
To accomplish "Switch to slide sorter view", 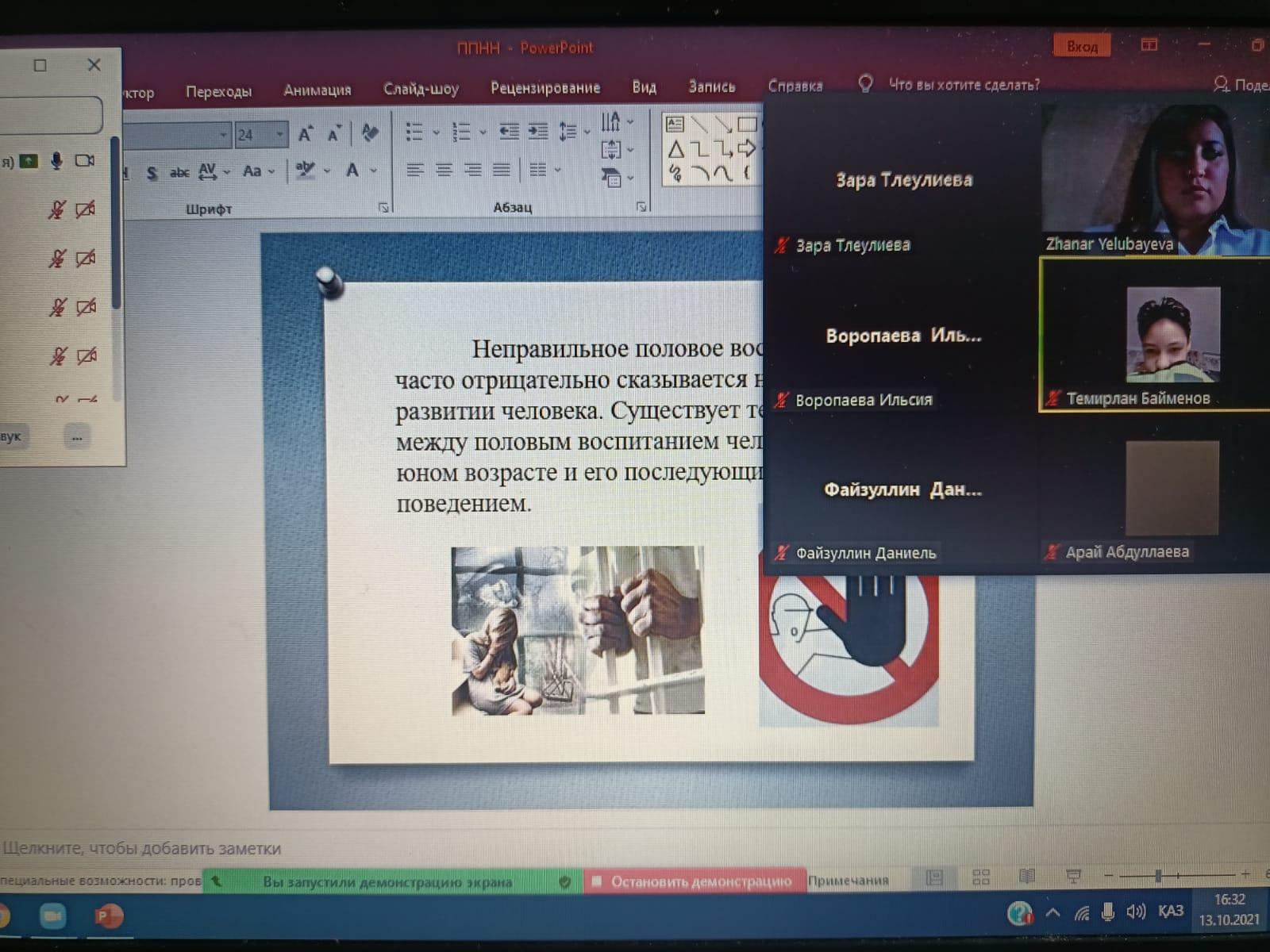I will pyautogui.click(x=981, y=877).
